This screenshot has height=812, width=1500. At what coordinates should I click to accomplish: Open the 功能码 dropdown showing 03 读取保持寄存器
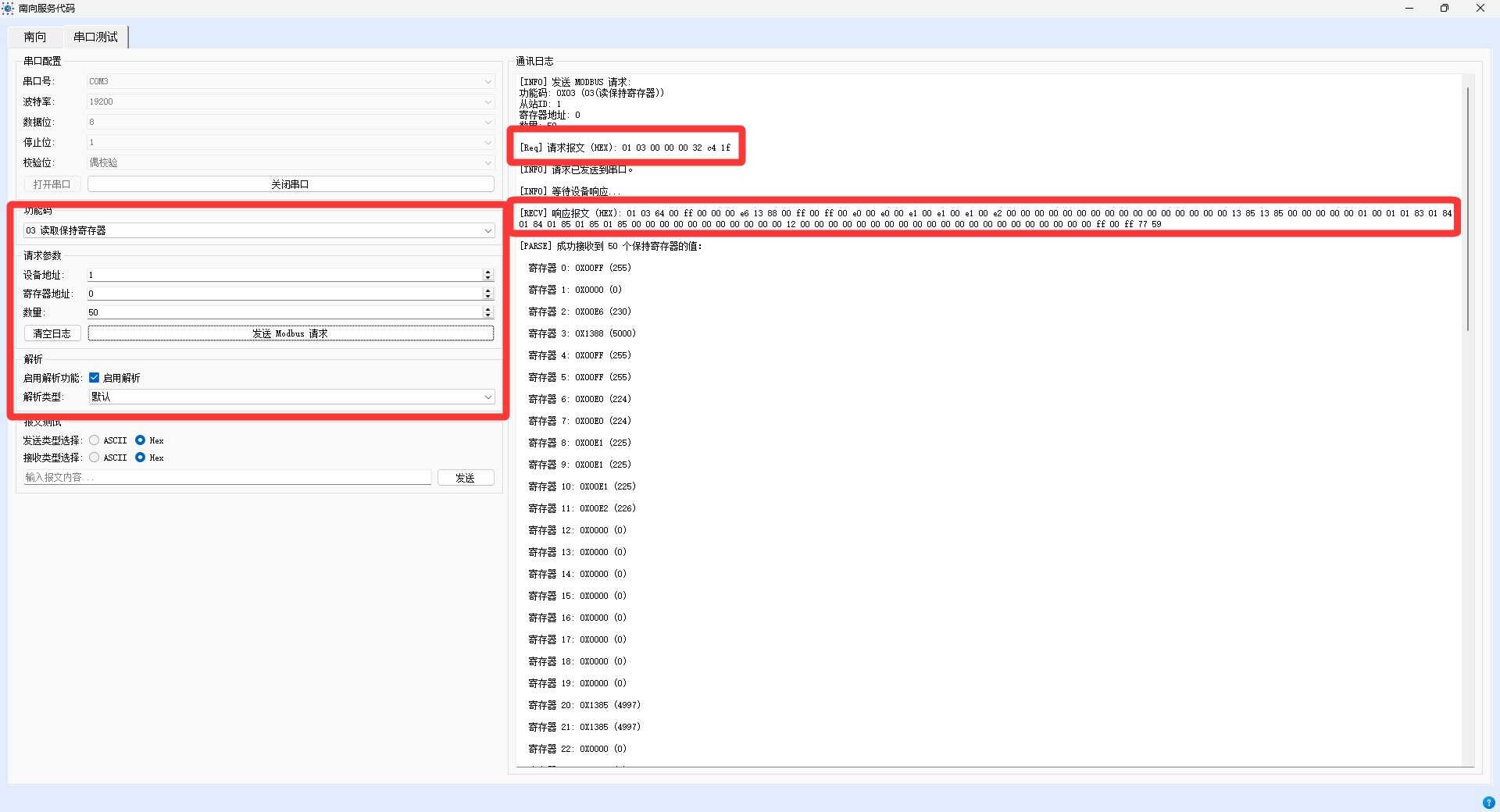click(258, 230)
